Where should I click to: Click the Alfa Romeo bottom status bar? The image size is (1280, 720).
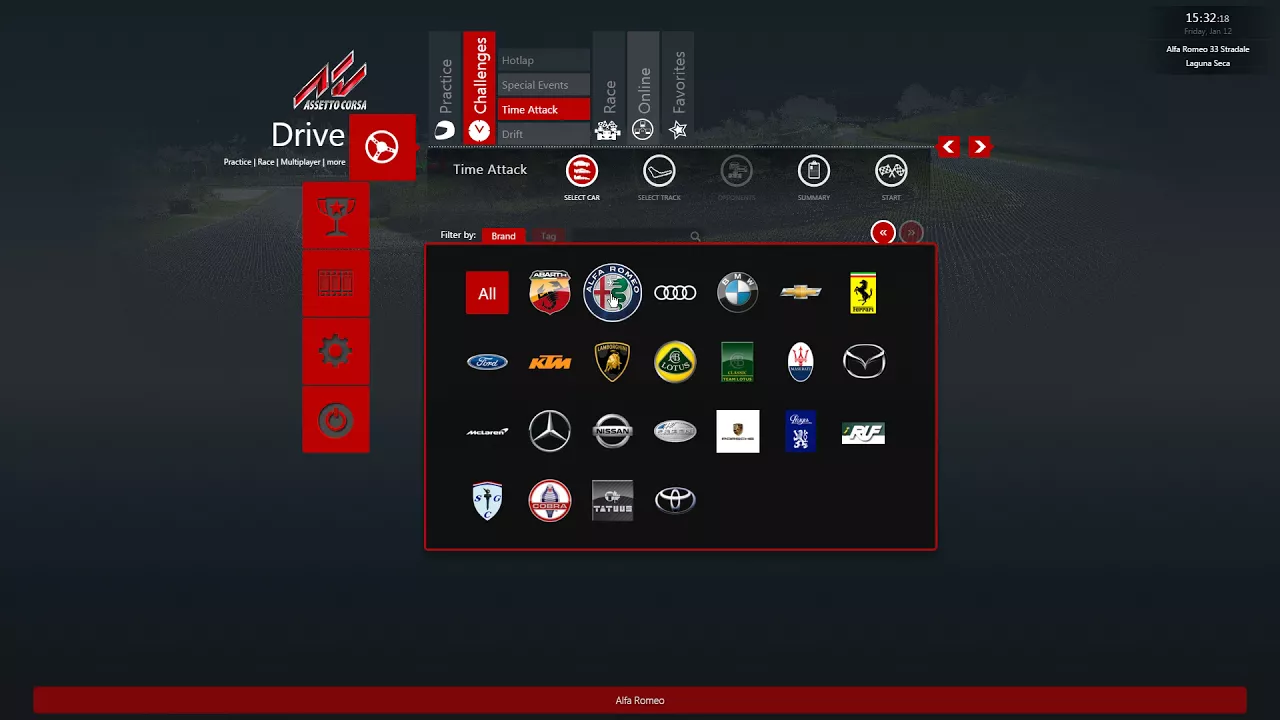click(x=640, y=700)
